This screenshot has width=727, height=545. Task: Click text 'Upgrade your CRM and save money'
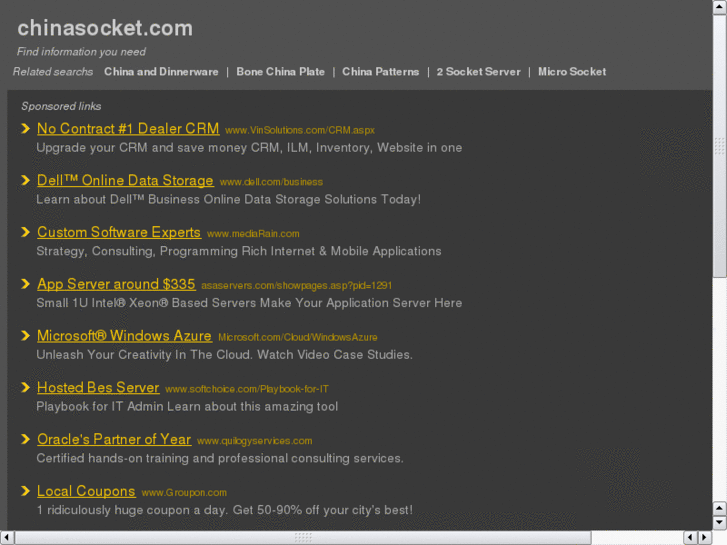[x=142, y=148]
